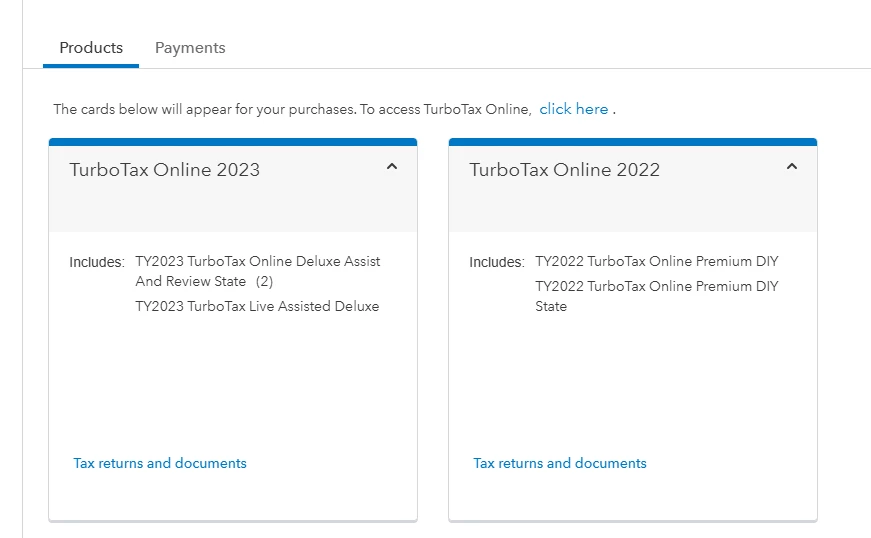
Task: Click the 'Includes:' label in 2023 card
Action: click(97, 262)
